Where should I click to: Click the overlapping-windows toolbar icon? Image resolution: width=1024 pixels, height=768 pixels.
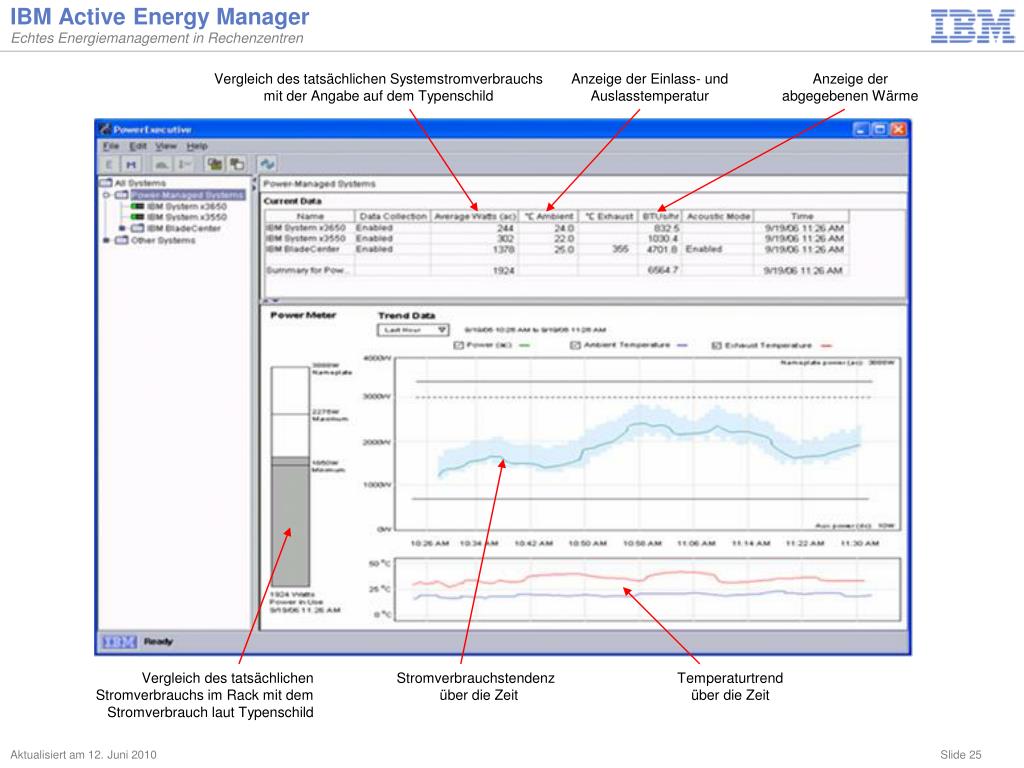pos(236,164)
